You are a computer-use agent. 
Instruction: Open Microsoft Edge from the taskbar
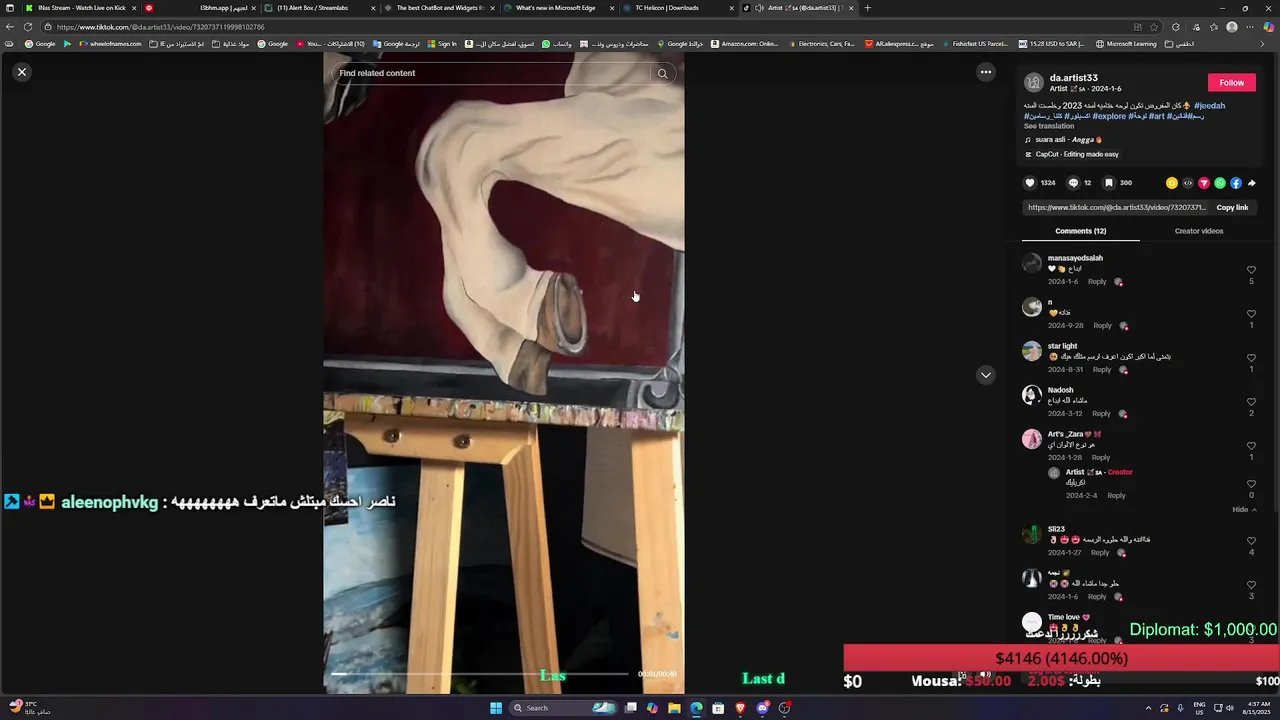click(x=696, y=708)
